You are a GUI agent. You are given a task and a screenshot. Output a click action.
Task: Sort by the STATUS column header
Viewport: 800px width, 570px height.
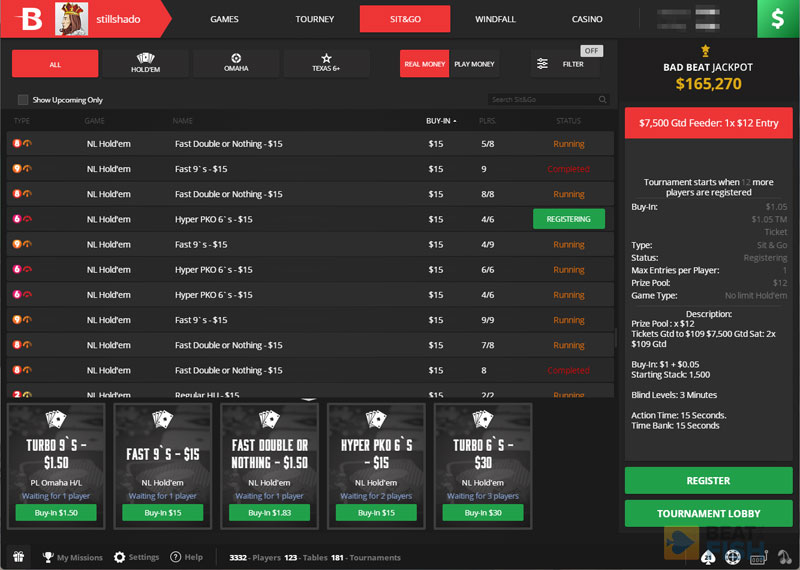[568, 121]
